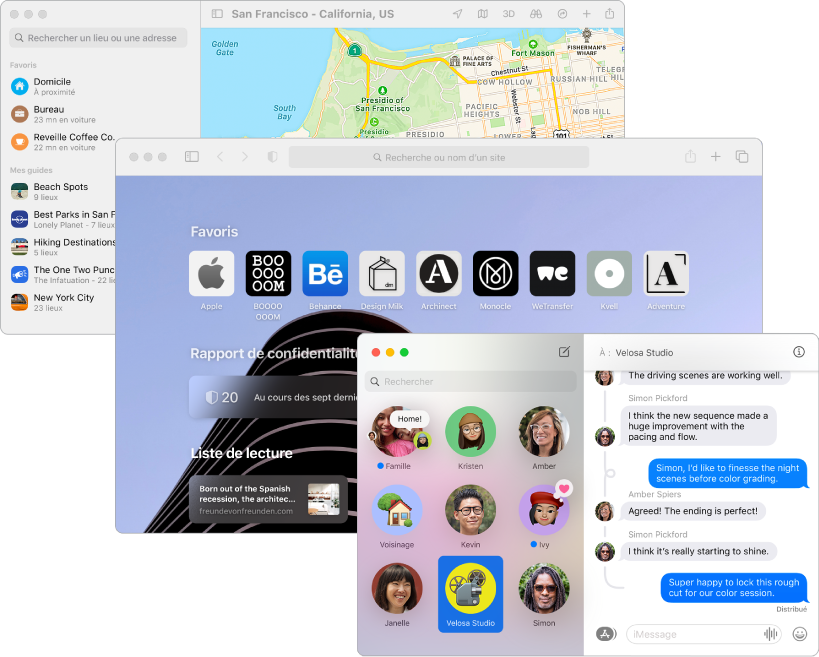Click the current location arrow in Maps
The width and height of the screenshot is (819, 657).
tap(458, 13)
